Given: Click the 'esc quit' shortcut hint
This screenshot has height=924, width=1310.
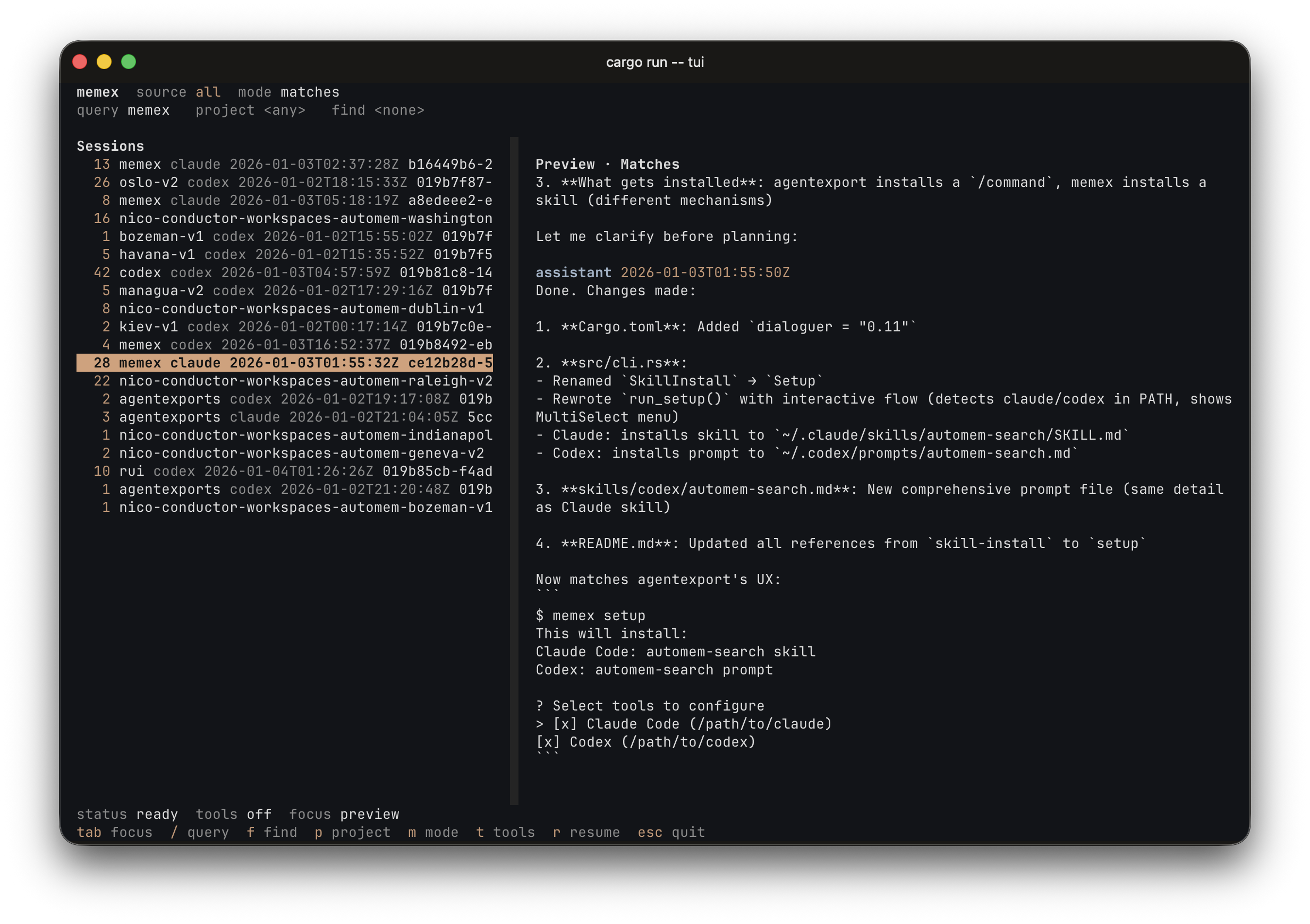Looking at the screenshot, I should tap(671, 832).
